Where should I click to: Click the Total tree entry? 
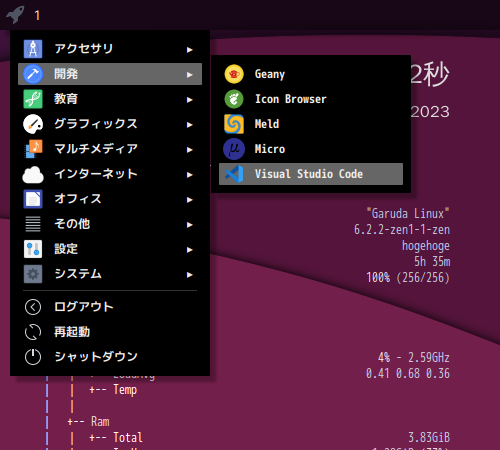[x=128, y=437]
